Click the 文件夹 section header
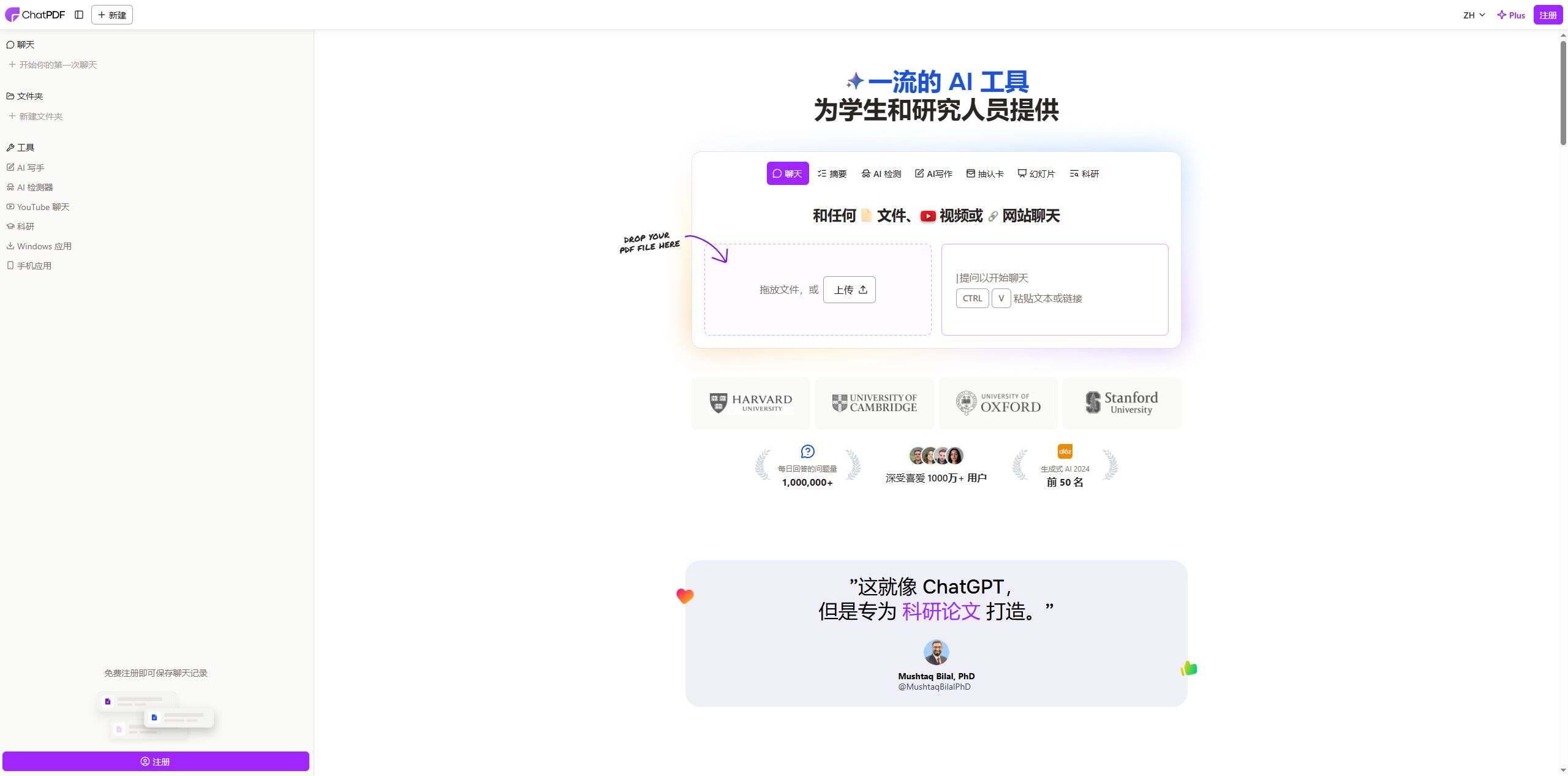 point(25,96)
